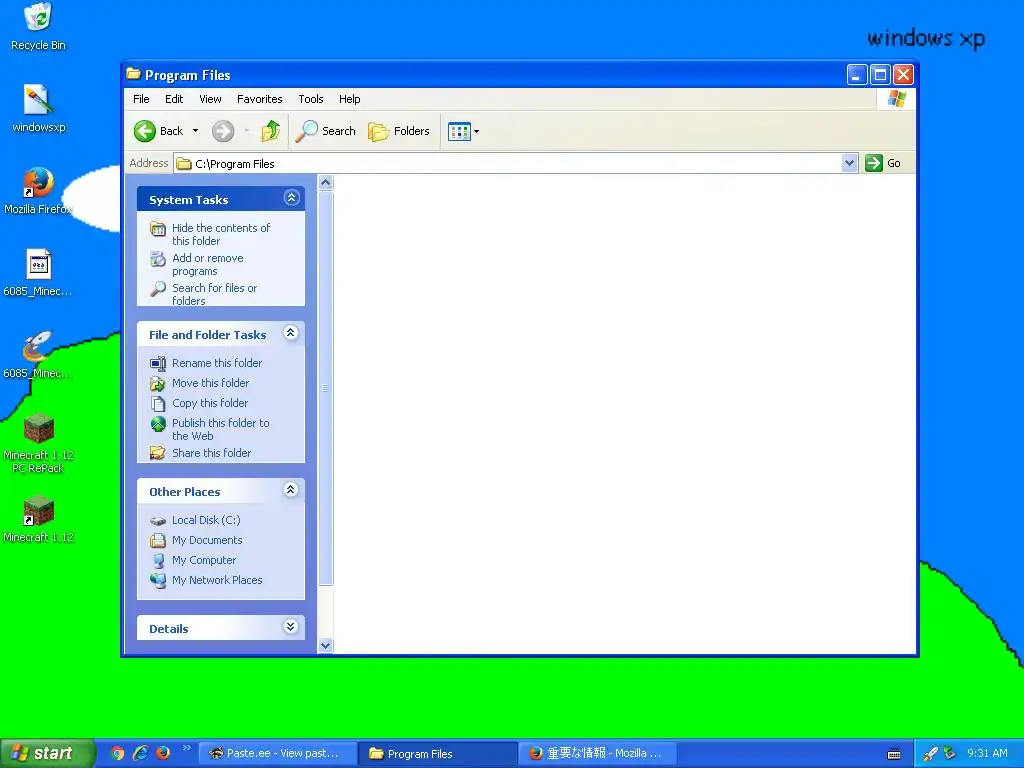Expand the Address bar dropdown arrow
This screenshot has height=768, width=1024.
849,163
